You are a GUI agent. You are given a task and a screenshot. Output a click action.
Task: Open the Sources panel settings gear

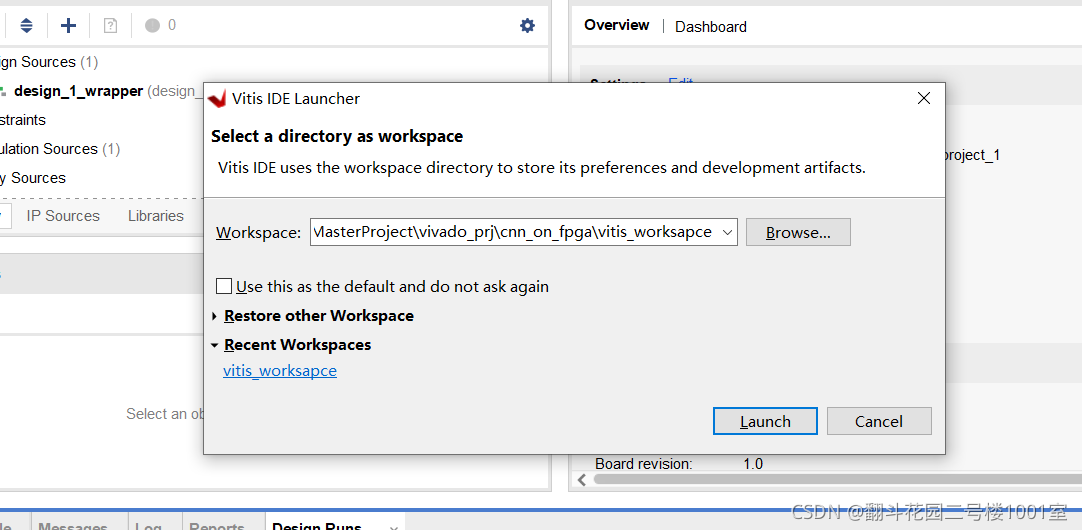tap(527, 26)
